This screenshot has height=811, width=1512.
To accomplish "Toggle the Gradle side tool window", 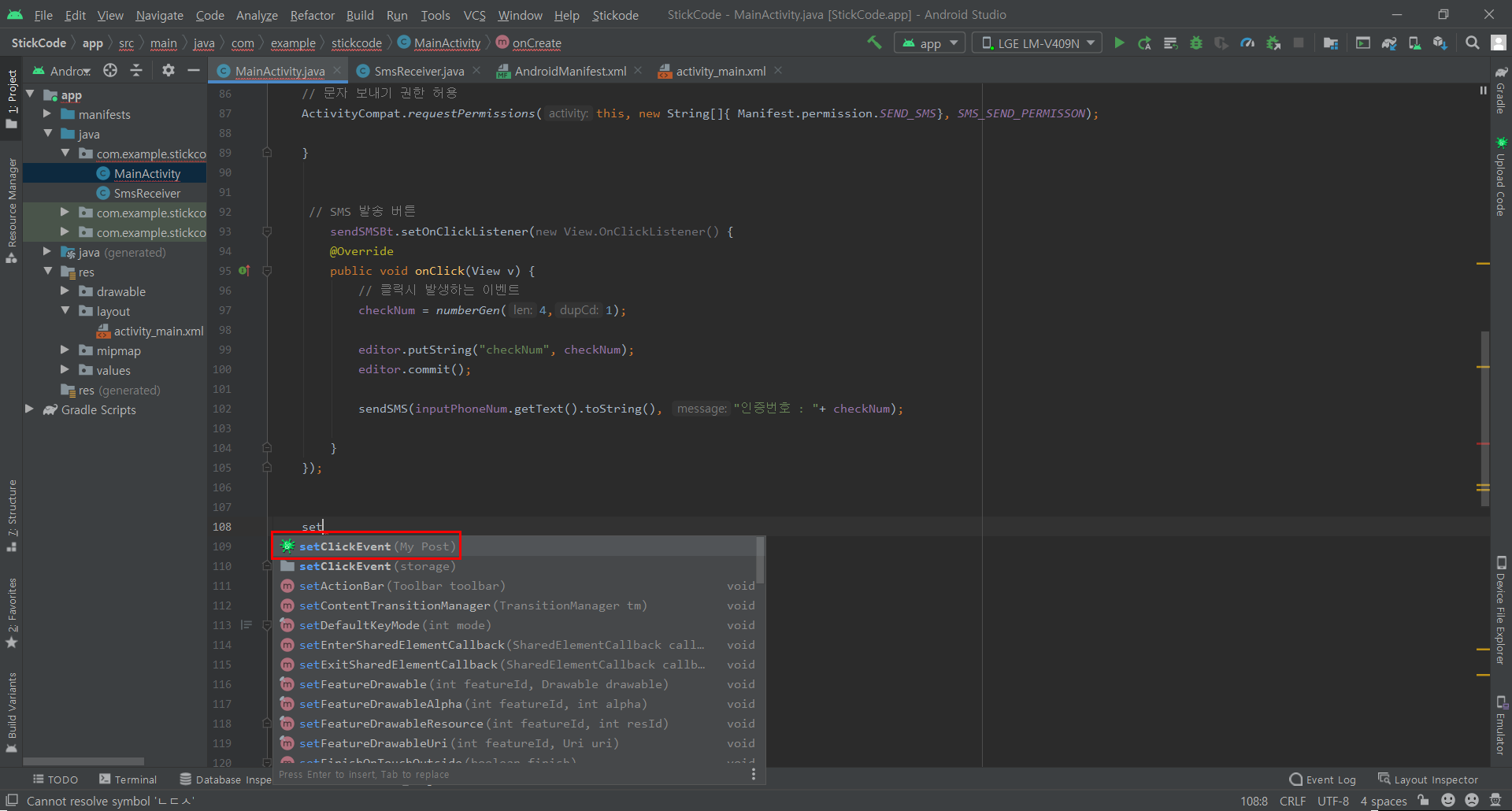I will (x=1501, y=91).
